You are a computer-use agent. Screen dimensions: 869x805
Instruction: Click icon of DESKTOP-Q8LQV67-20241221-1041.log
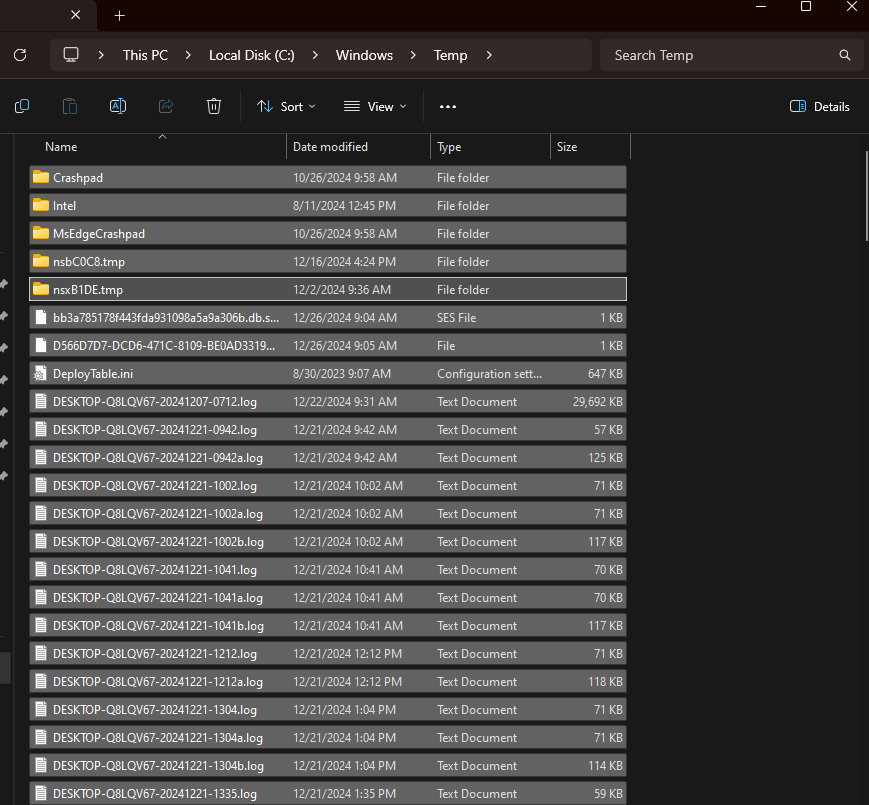pos(40,569)
